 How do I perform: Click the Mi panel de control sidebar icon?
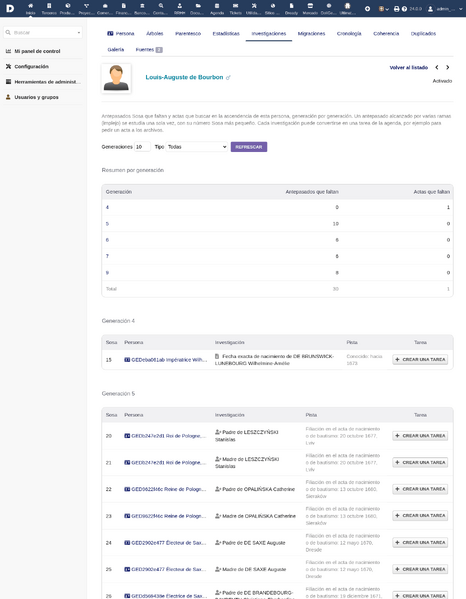tap(8, 51)
